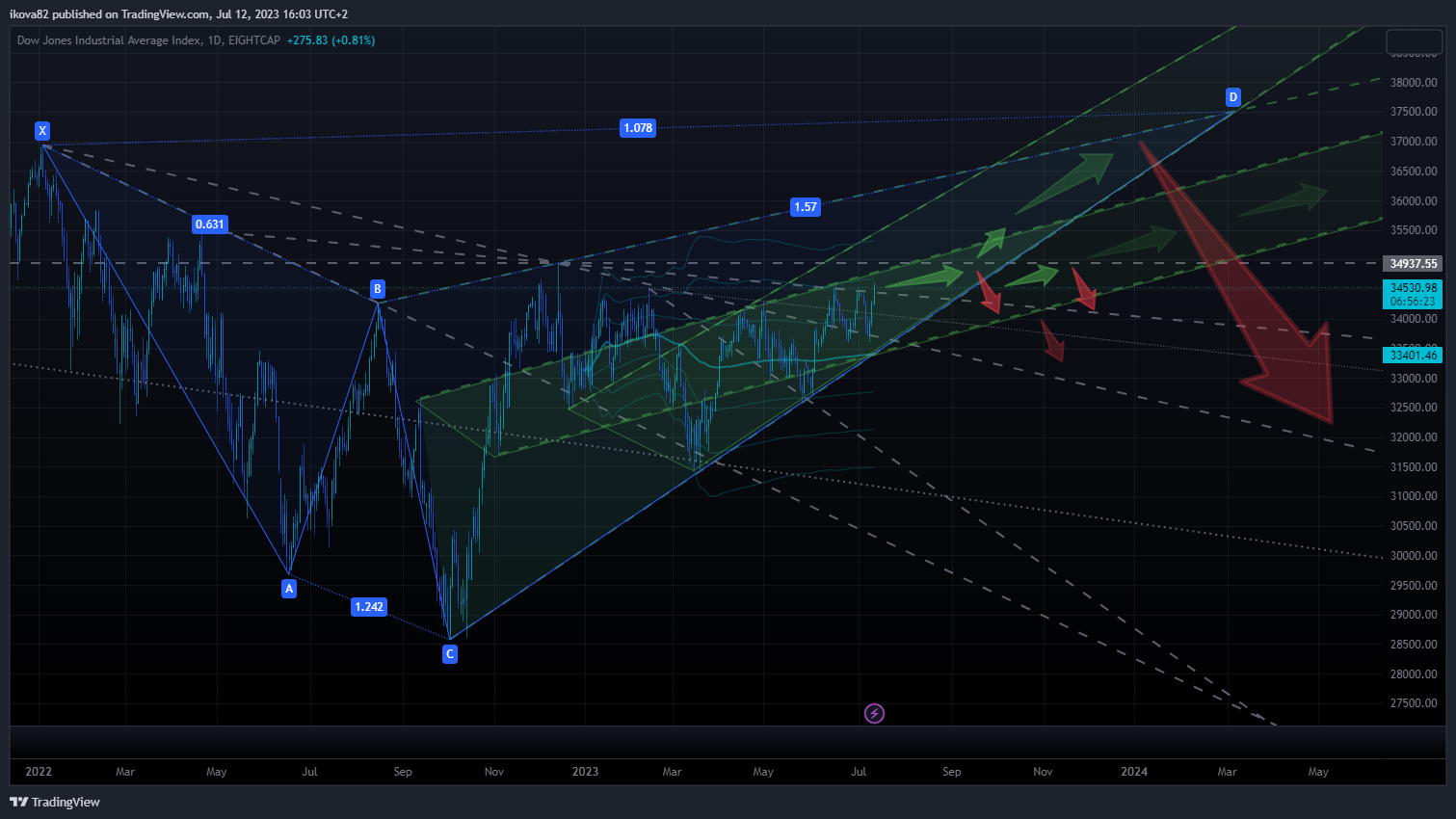Click the 2023 label on time axis
This screenshot has width=1456, height=819.
point(585,772)
